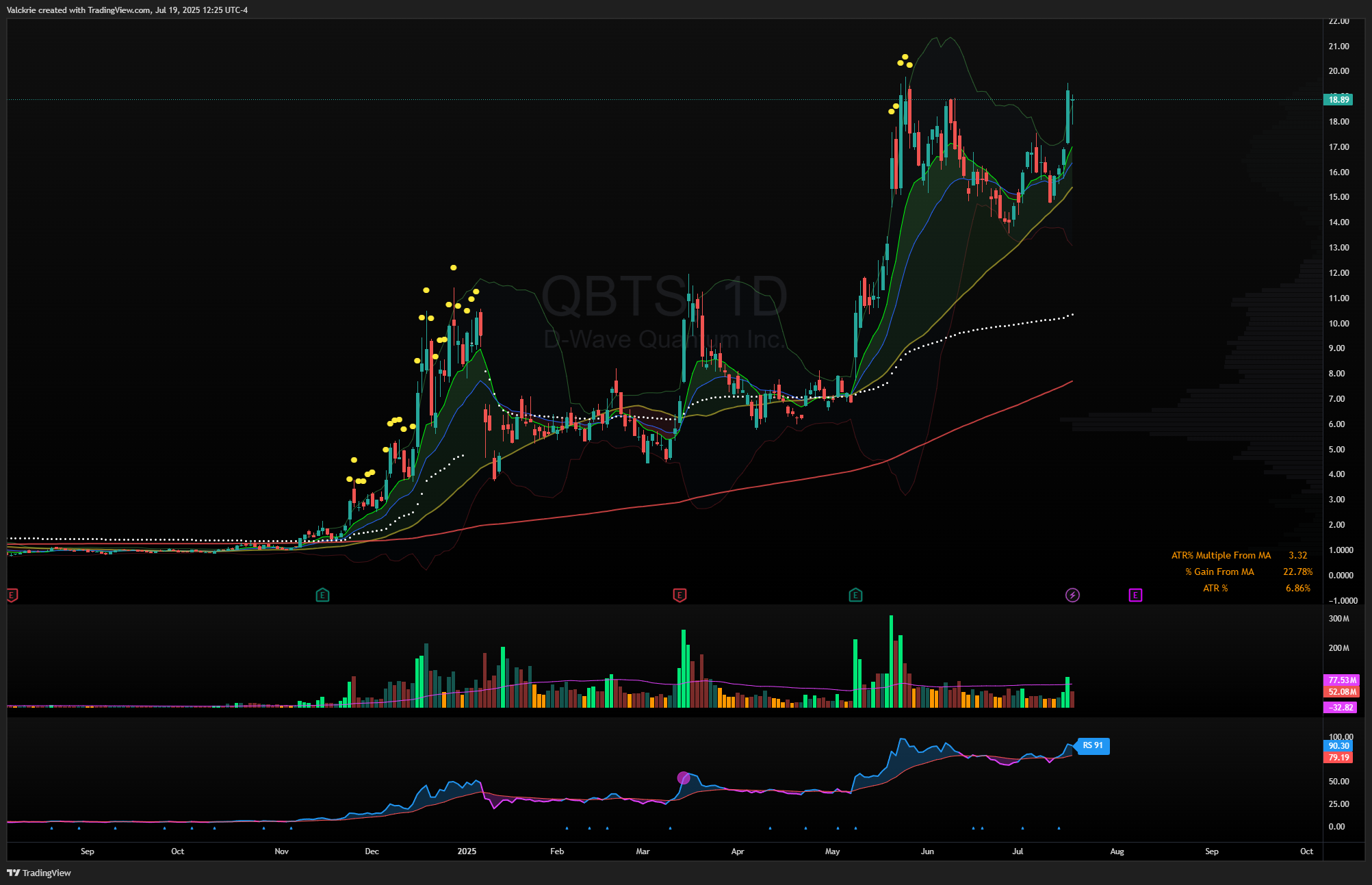Click the purple lightning bolt event icon
The width and height of the screenshot is (1372, 885).
pyautogui.click(x=1072, y=595)
